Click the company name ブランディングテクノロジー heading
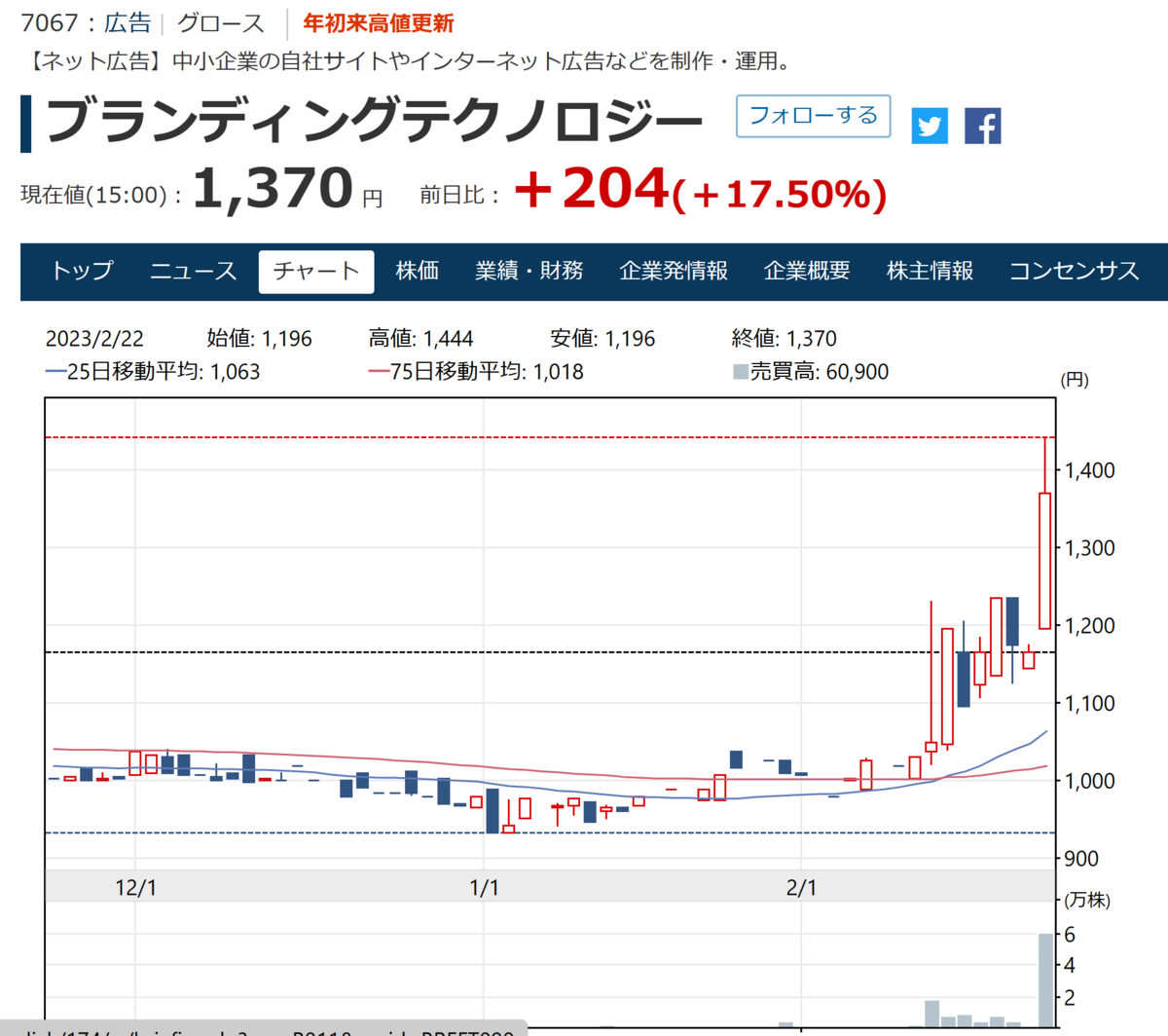The image size is (1168, 1036). click(374, 123)
